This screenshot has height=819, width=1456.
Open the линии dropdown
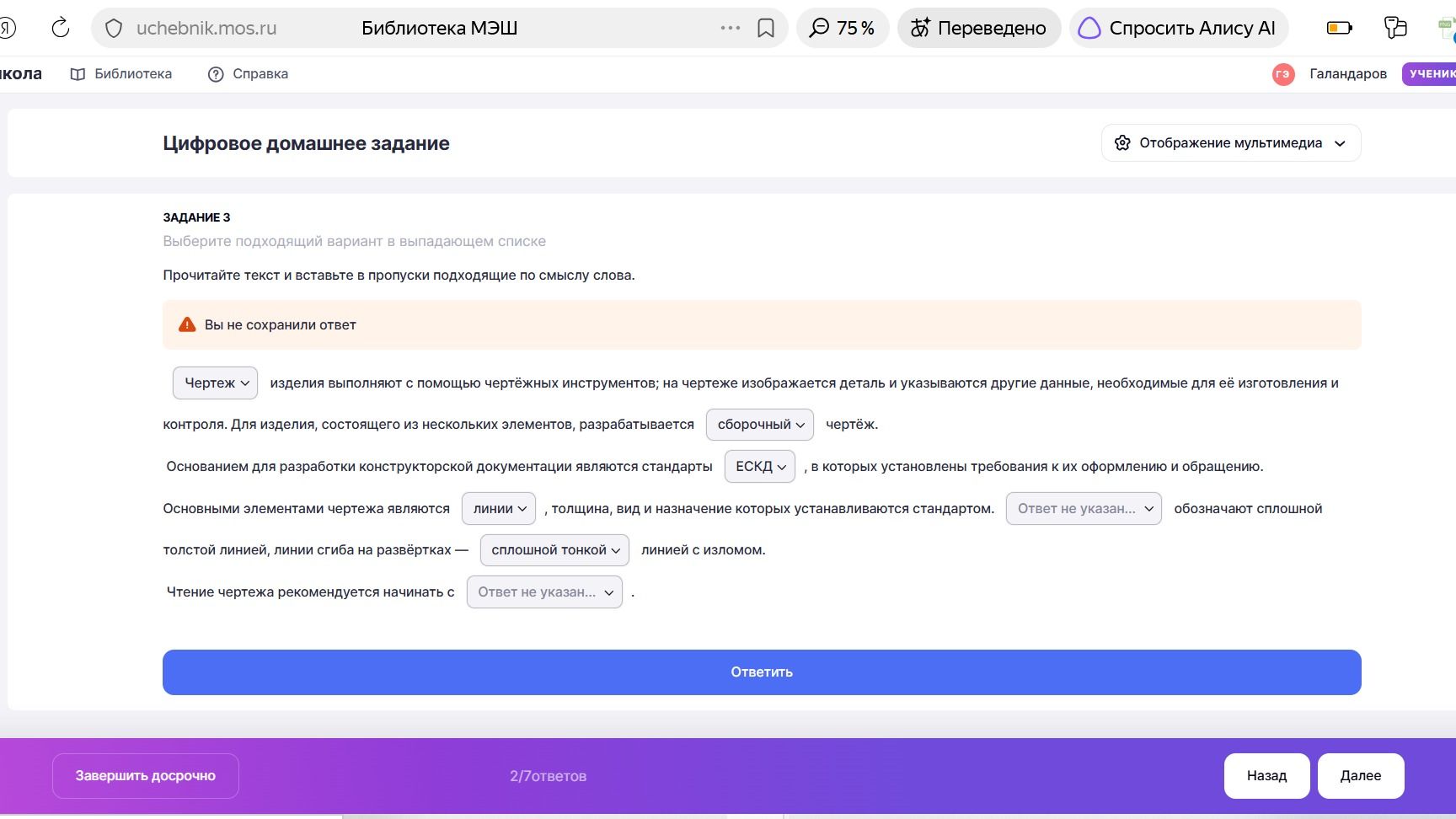point(499,509)
